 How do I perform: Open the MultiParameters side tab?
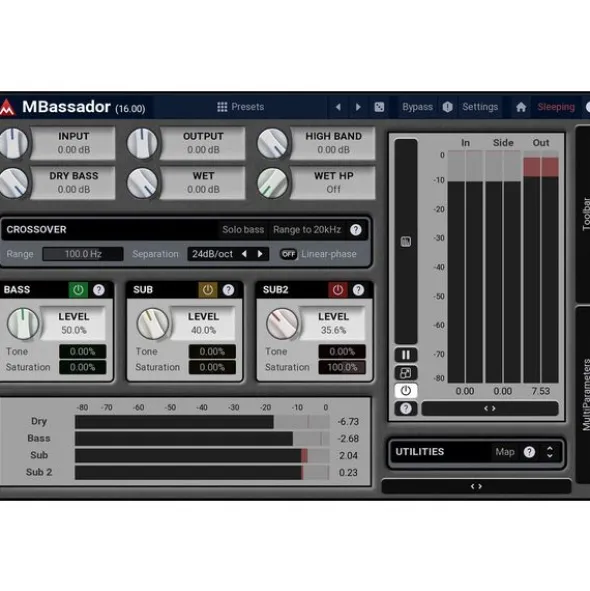[584, 394]
